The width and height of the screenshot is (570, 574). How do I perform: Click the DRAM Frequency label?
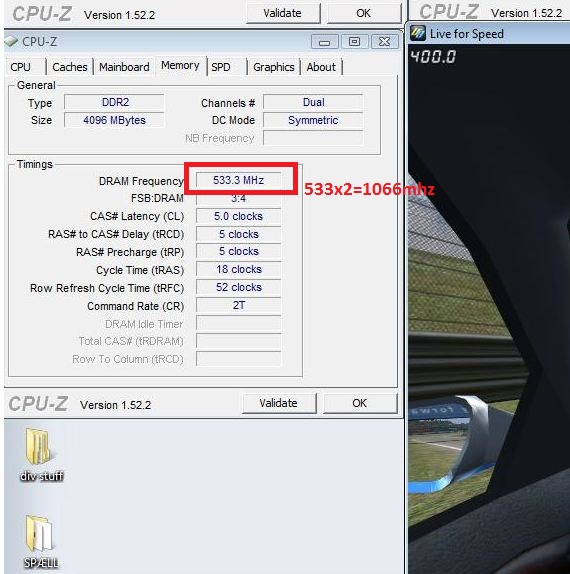pos(141,181)
